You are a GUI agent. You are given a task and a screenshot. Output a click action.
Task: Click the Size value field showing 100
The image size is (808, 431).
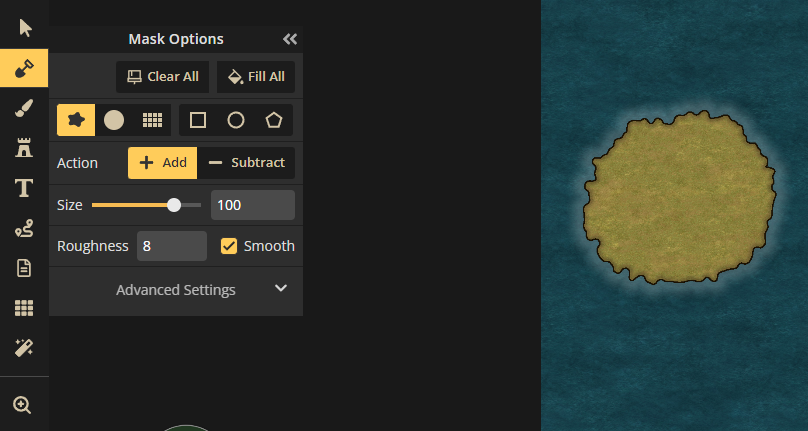tap(253, 205)
